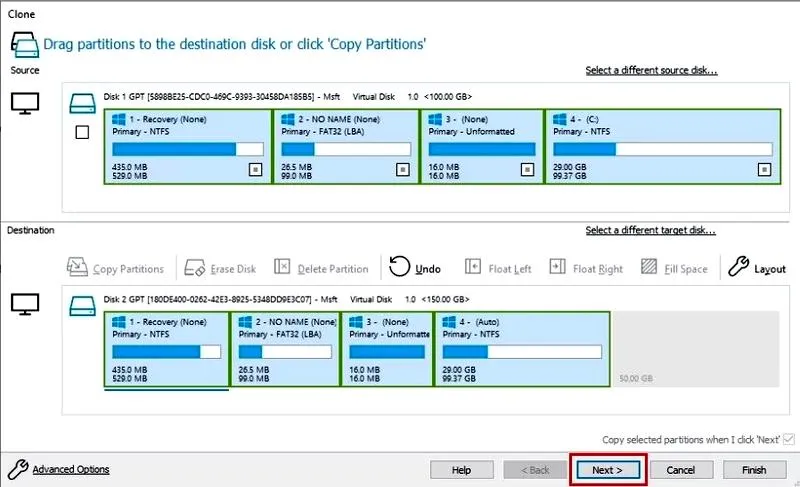Toggle the source C: partition checkbox
The height and width of the screenshot is (487, 800).
coord(764,169)
